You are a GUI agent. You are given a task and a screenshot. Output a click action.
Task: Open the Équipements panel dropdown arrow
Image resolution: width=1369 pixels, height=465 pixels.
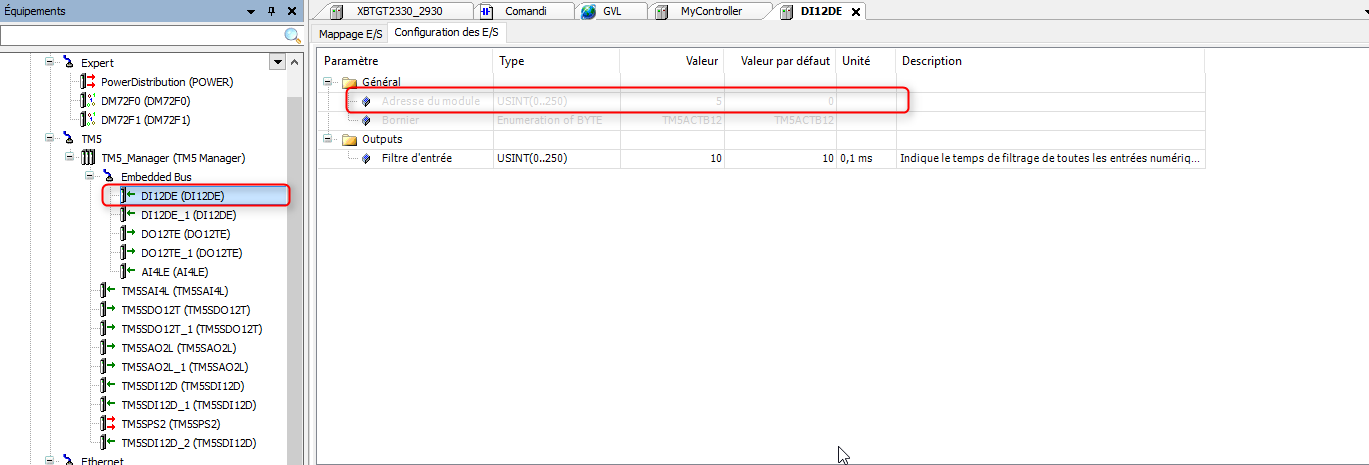(x=251, y=11)
